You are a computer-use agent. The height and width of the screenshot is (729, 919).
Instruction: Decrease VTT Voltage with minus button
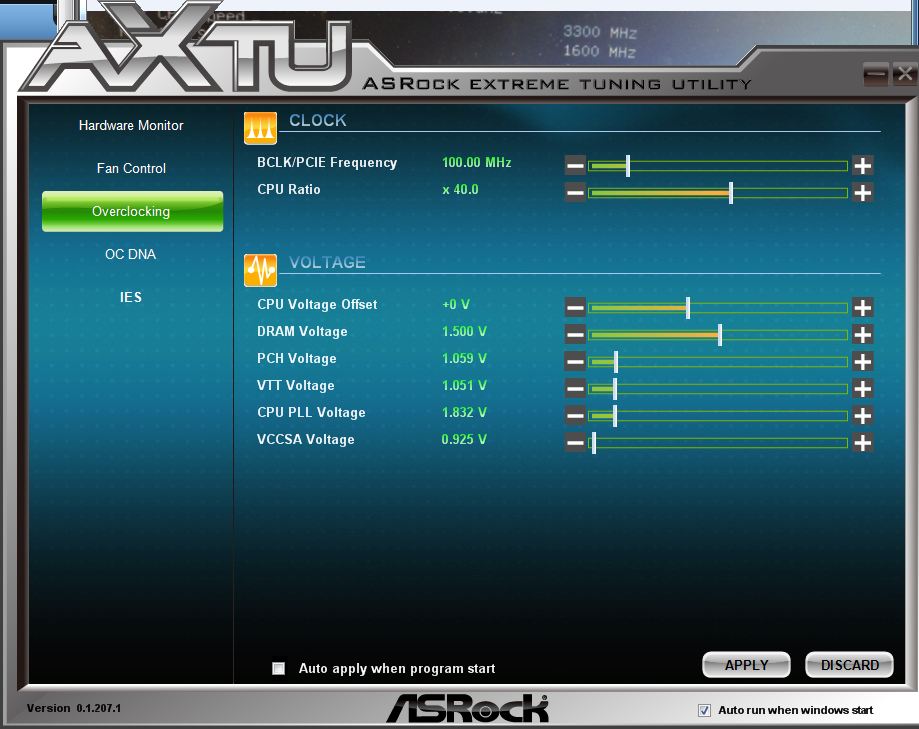coord(575,389)
